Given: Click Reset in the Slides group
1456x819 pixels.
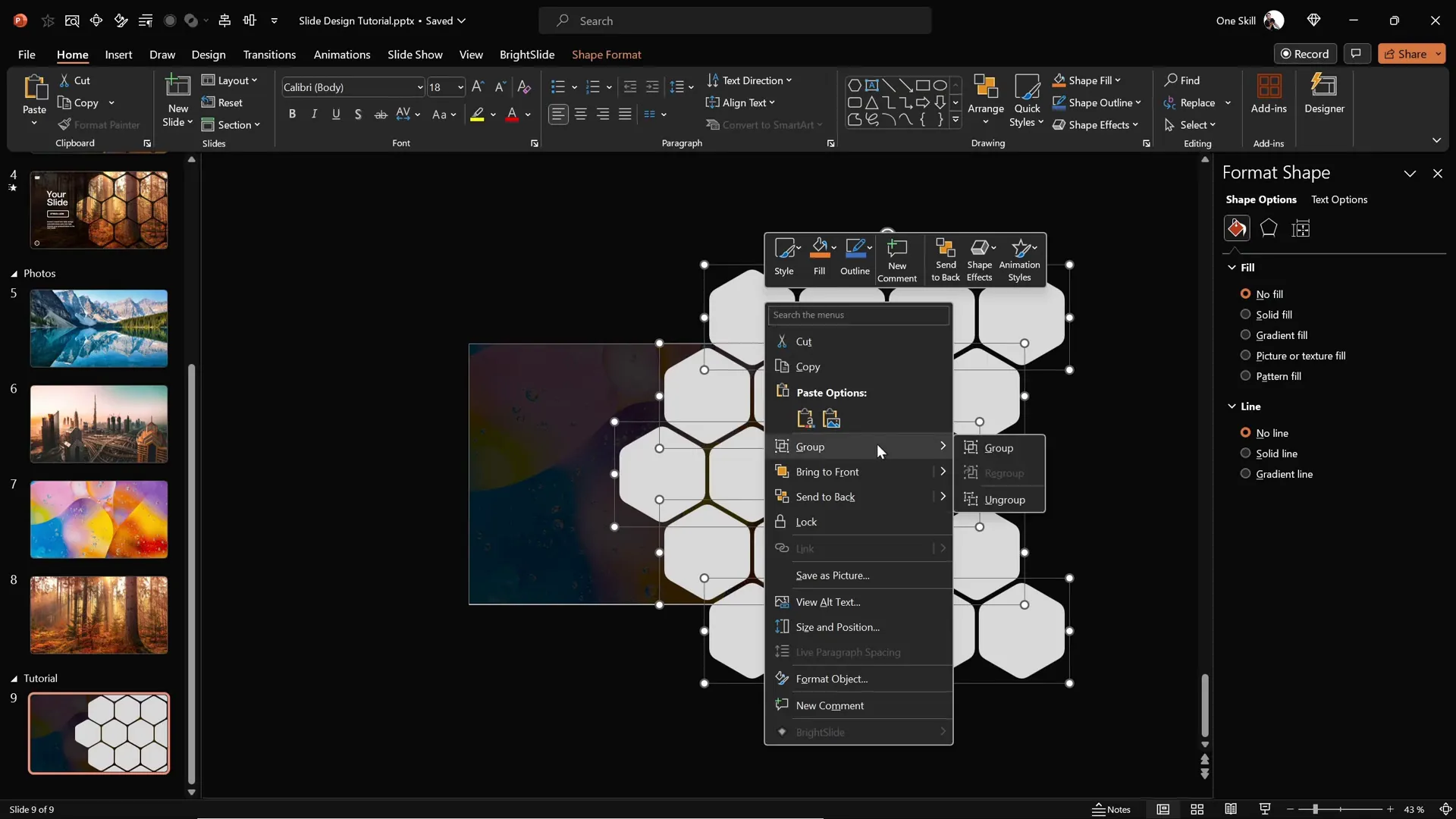Looking at the screenshot, I should pyautogui.click(x=222, y=102).
